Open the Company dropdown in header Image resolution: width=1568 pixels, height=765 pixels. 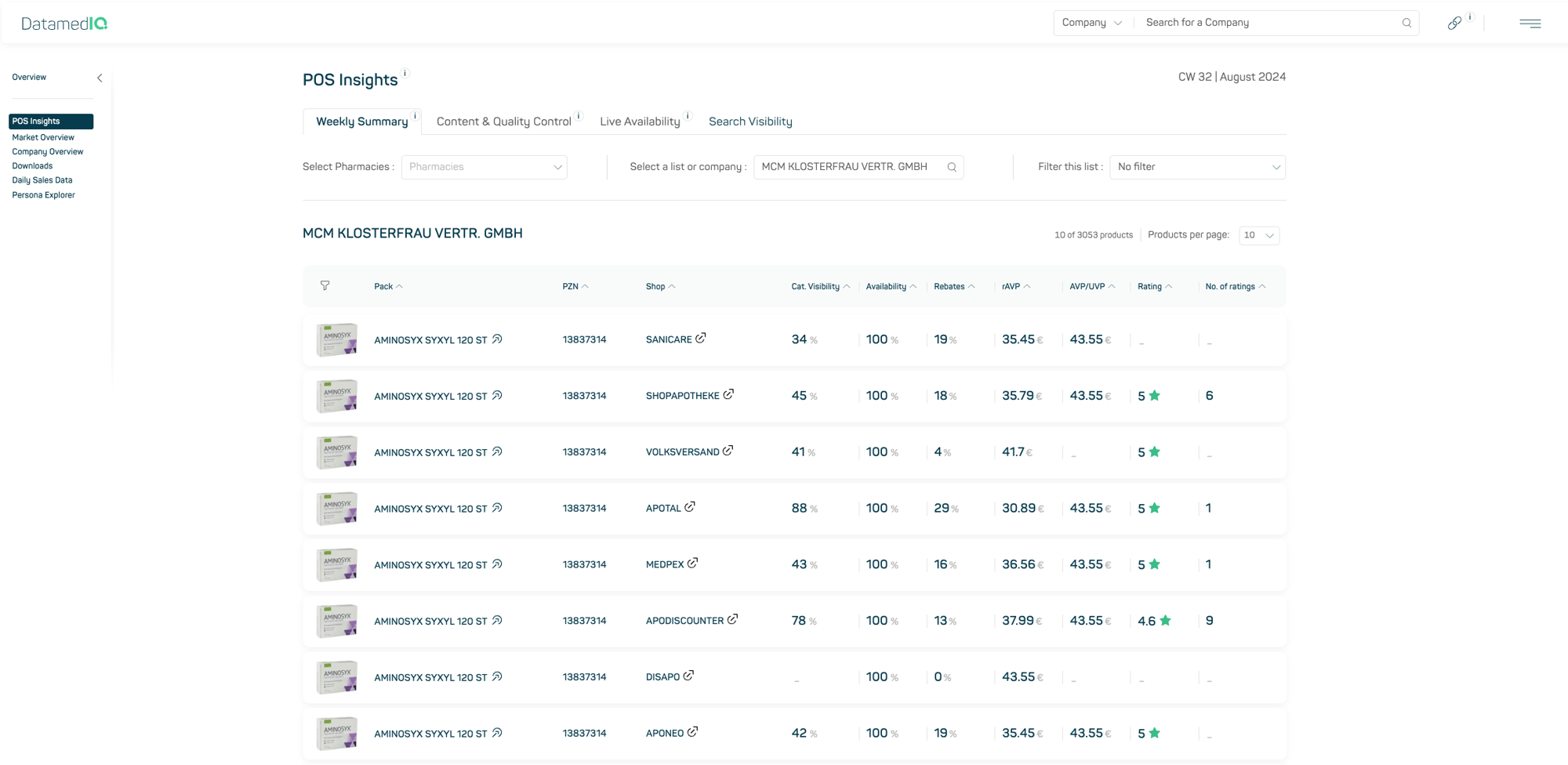point(1092,23)
